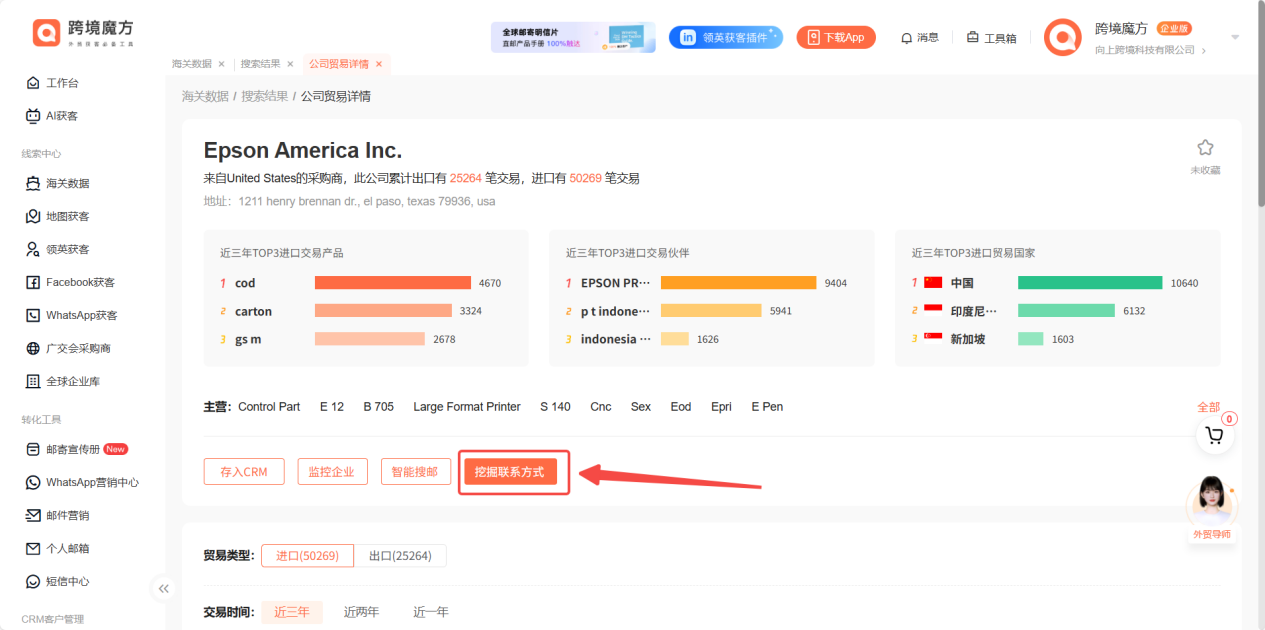
Task: Select the 出口(25264) trade type
Action: point(400,556)
